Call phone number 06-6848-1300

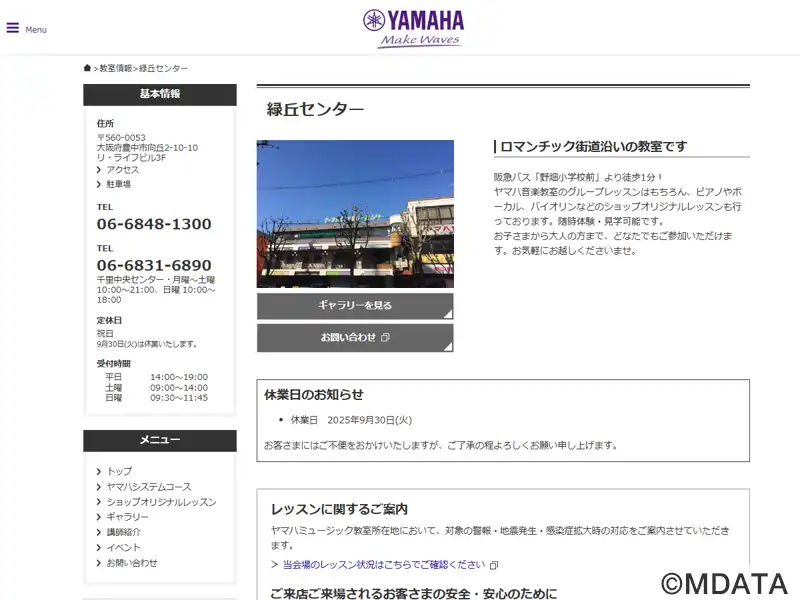coord(154,224)
